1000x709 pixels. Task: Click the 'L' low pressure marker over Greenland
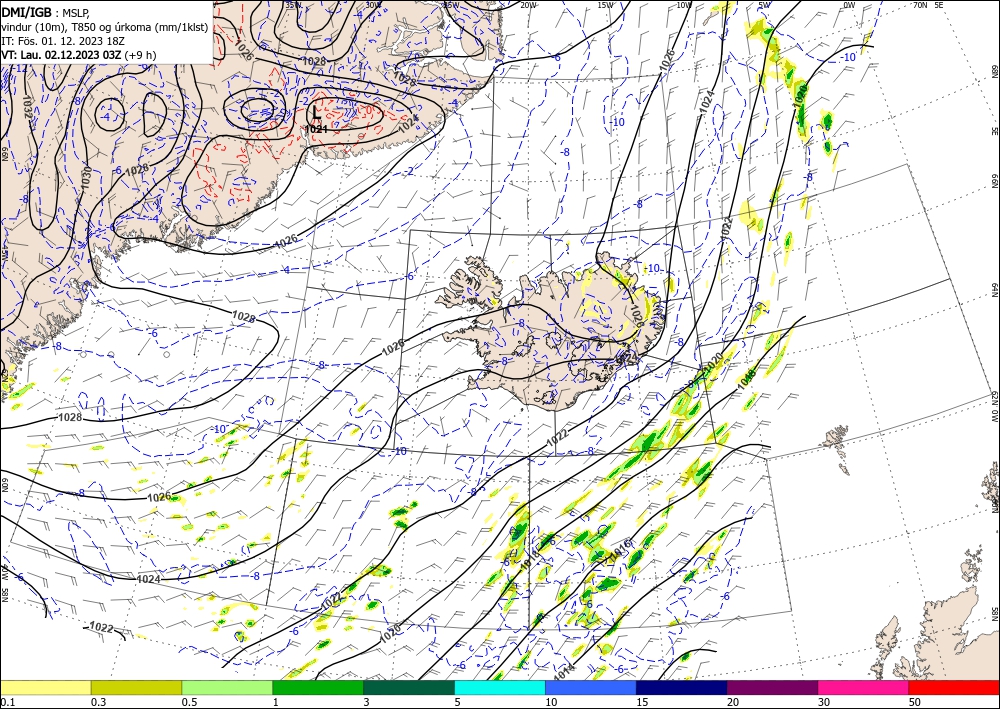tap(316, 113)
